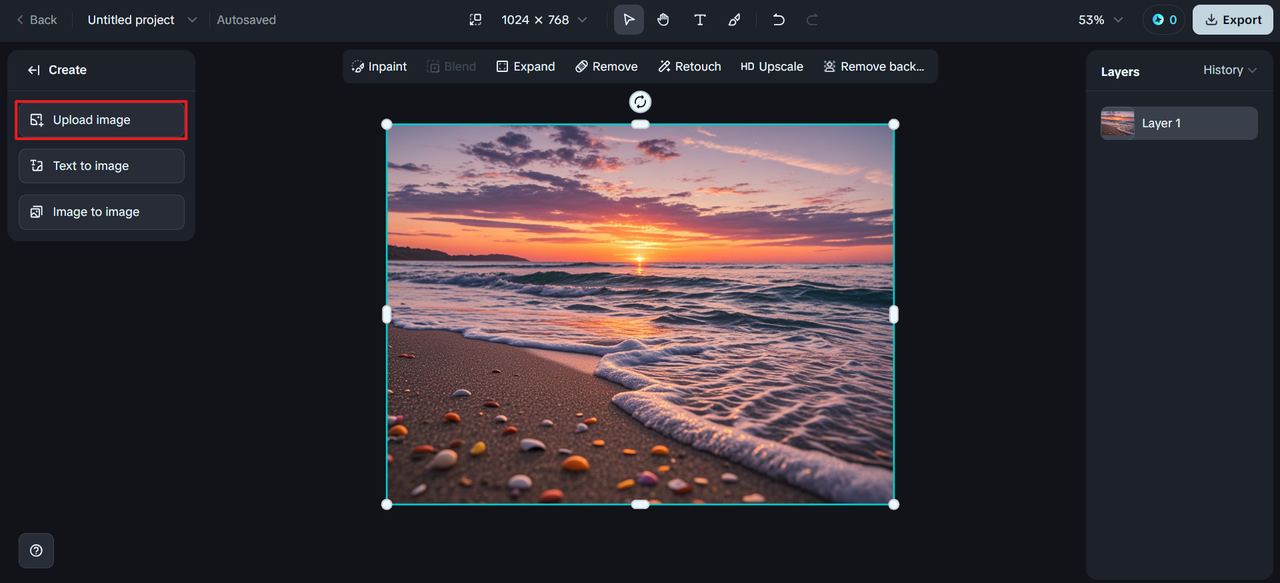Click the Blend tool
This screenshot has height=583, width=1280.
[451, 67]
